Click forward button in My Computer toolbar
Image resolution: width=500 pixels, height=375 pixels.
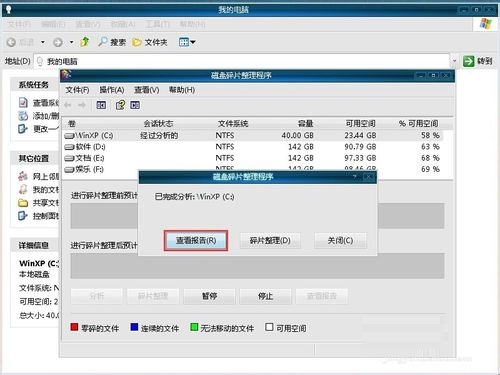coord(58,42)
